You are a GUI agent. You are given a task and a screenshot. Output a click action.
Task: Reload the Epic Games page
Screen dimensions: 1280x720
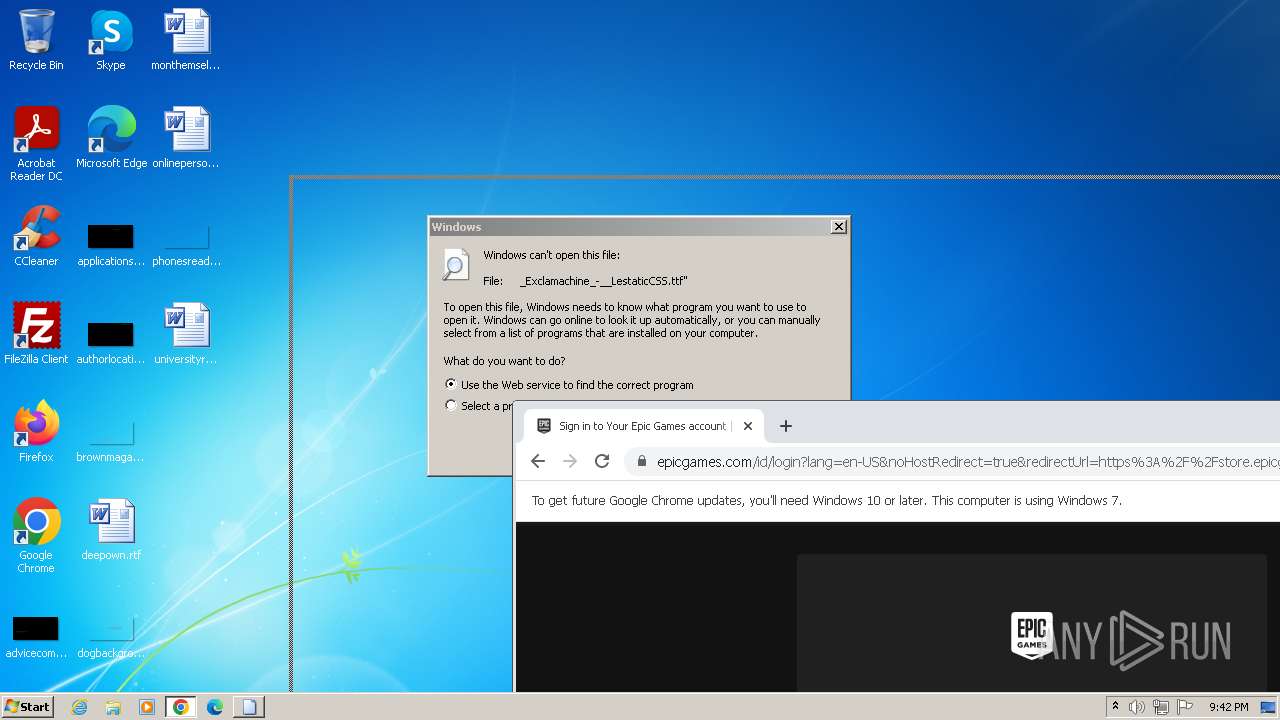tap(602, 461)
